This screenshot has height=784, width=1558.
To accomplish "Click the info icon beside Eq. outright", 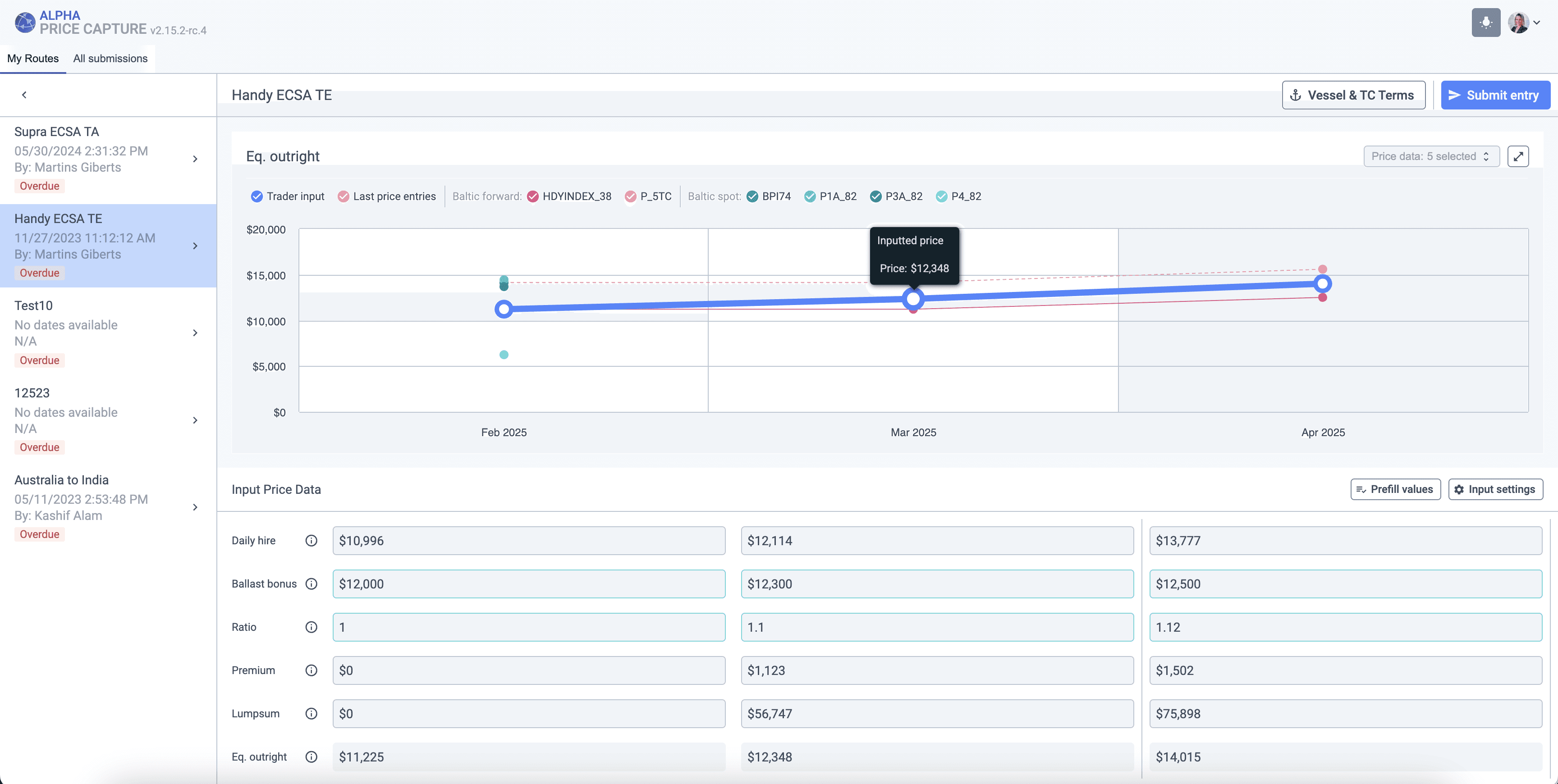I will point(311,756).
